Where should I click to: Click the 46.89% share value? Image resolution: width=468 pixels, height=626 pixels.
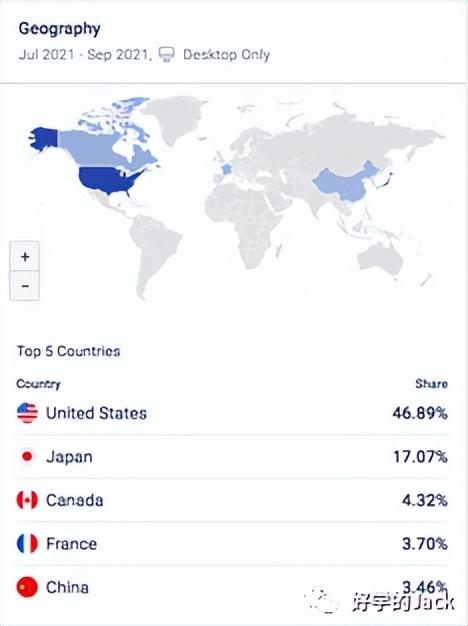[420, 413]
